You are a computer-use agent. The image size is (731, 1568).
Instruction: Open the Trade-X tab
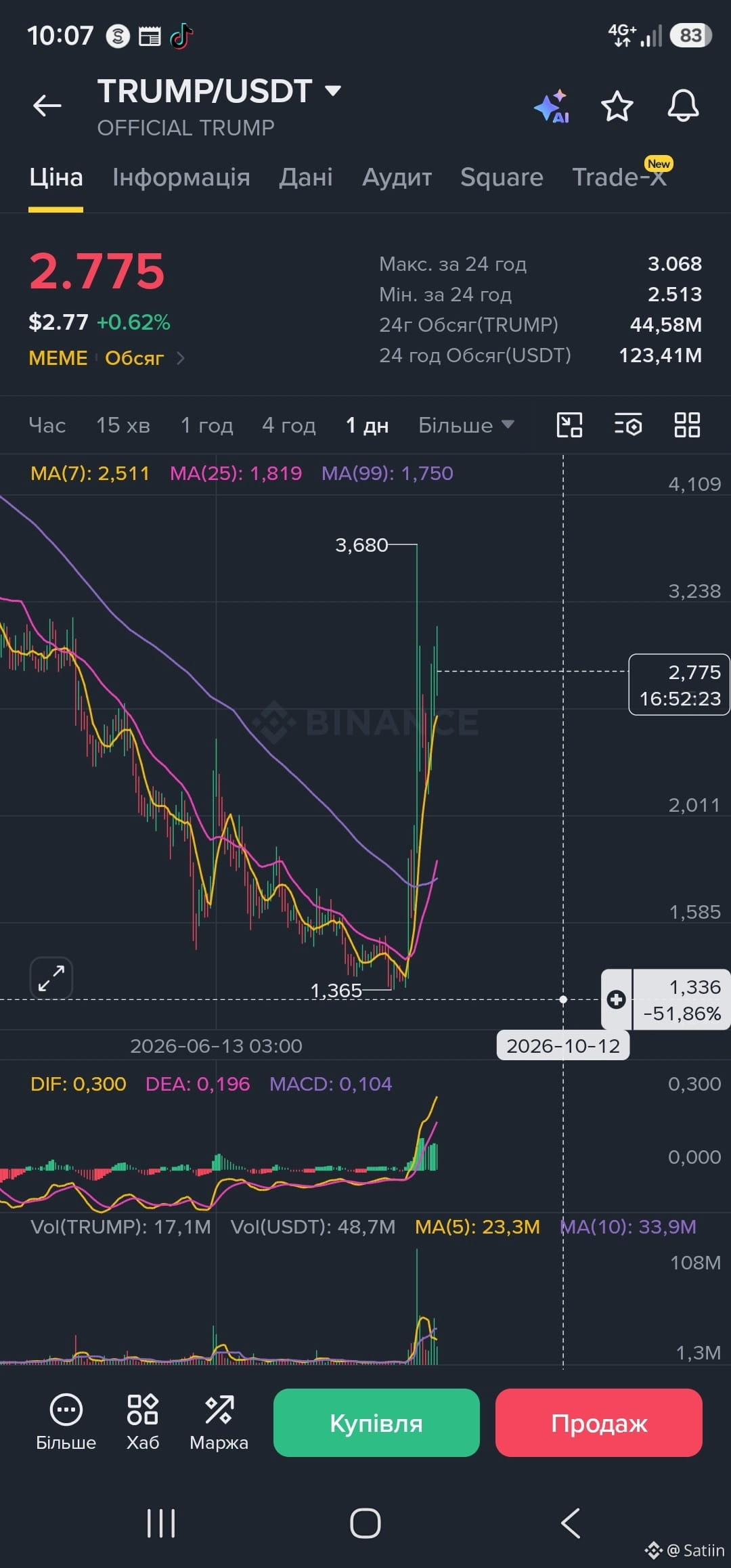point(619,177)
